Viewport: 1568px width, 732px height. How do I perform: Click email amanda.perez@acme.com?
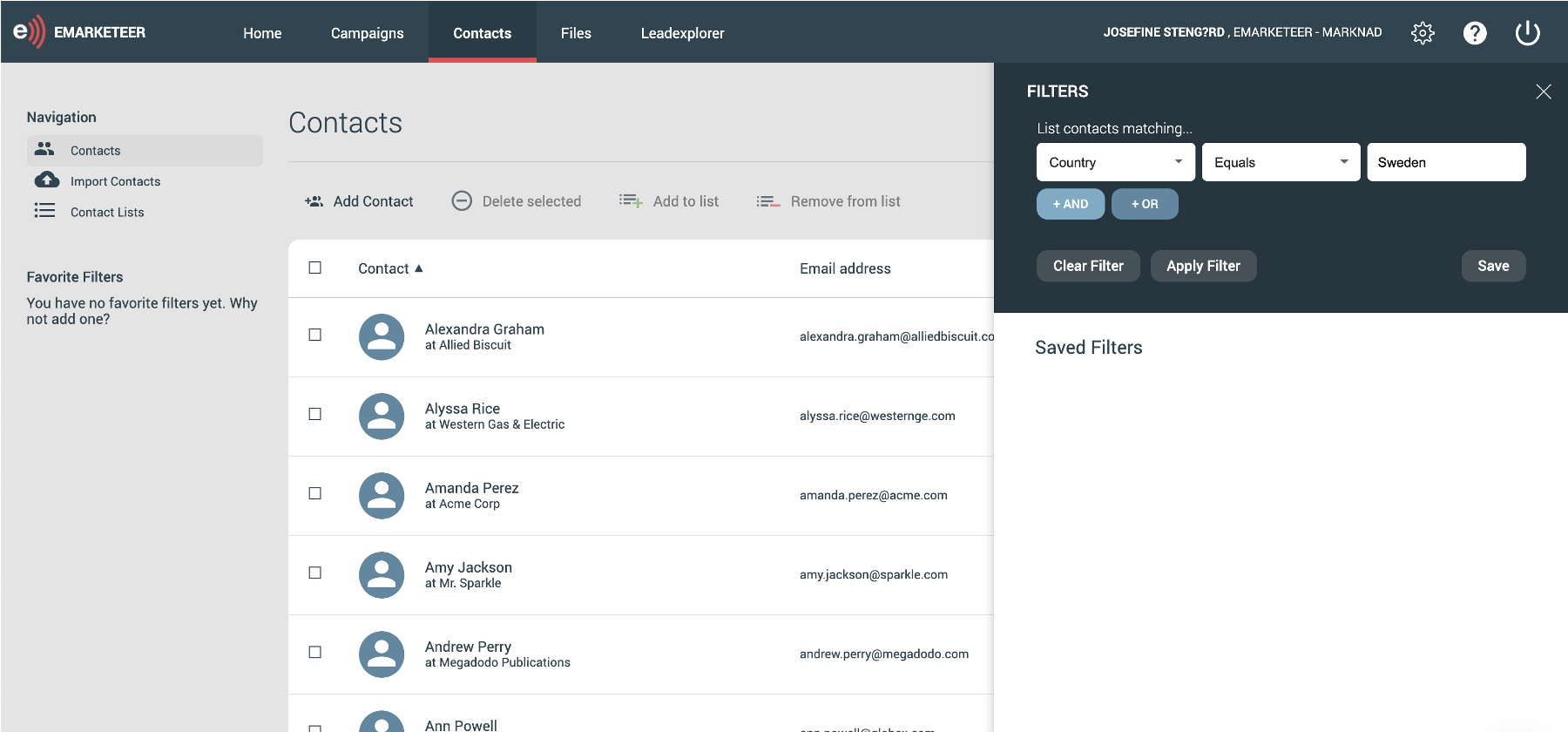(x=874, y=495)
